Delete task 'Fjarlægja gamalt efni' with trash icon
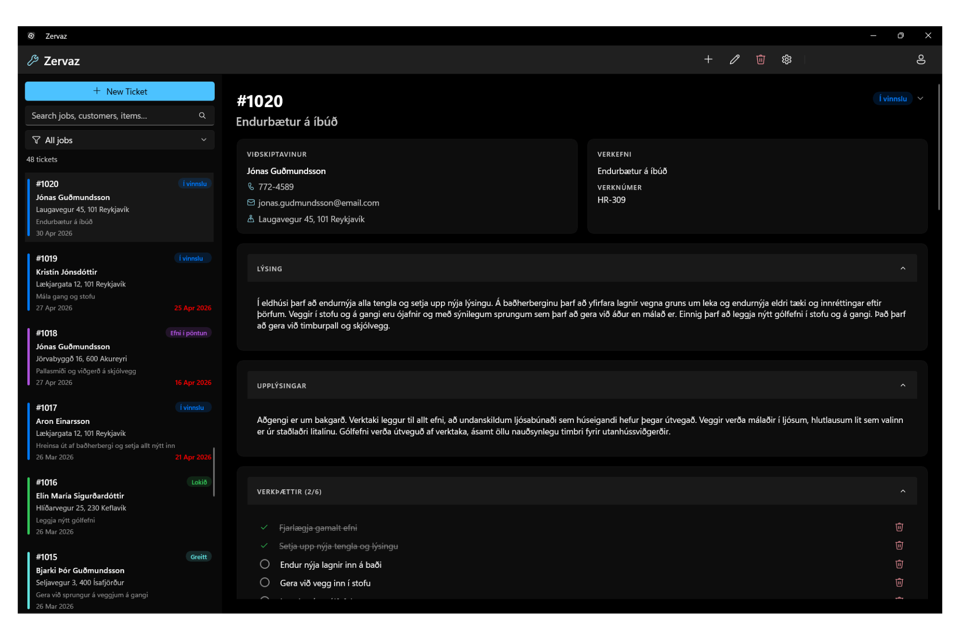This screenshot has height=640, width=960. tap(899, 527)
